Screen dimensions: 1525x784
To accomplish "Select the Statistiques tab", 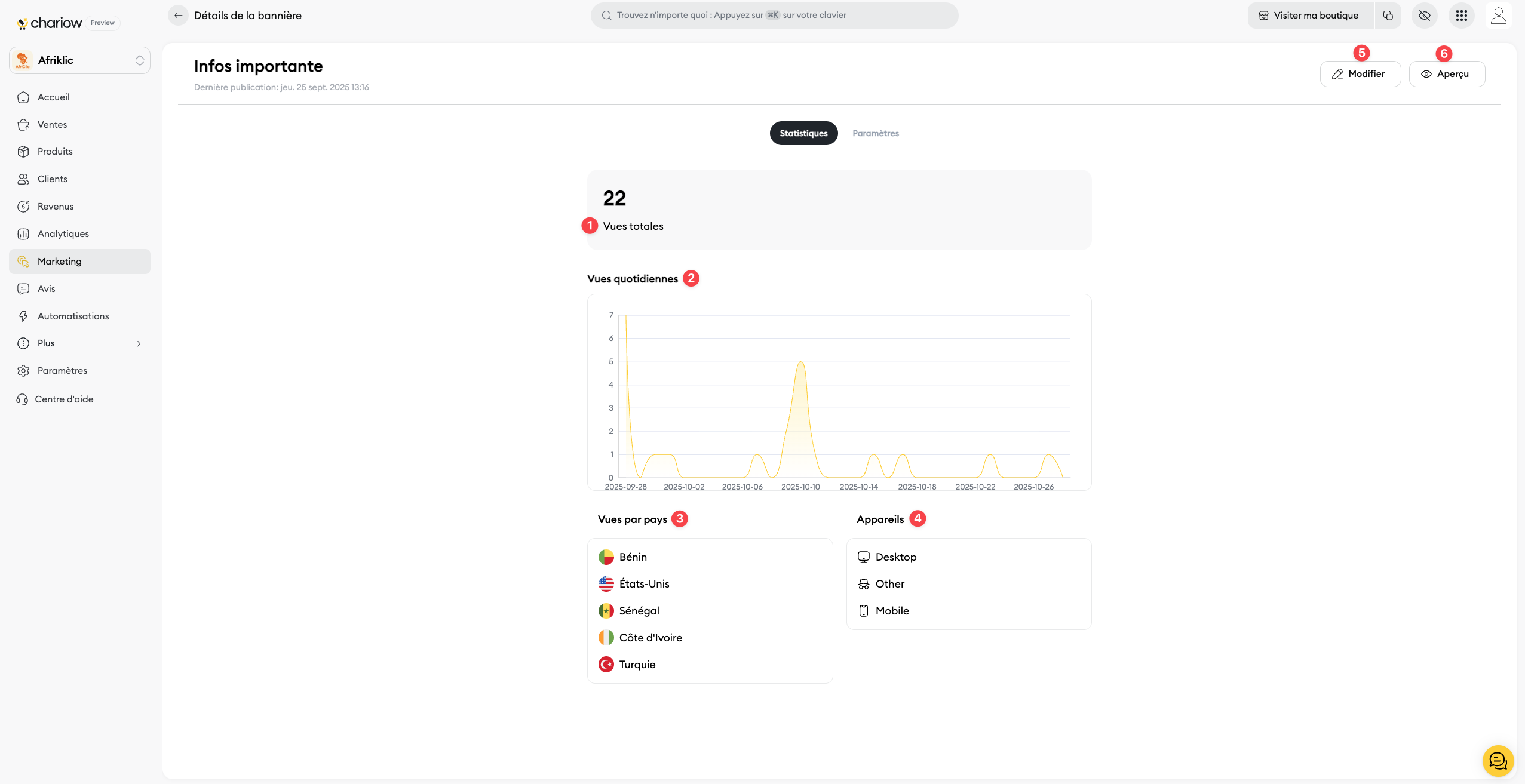I will coord(803,133).
